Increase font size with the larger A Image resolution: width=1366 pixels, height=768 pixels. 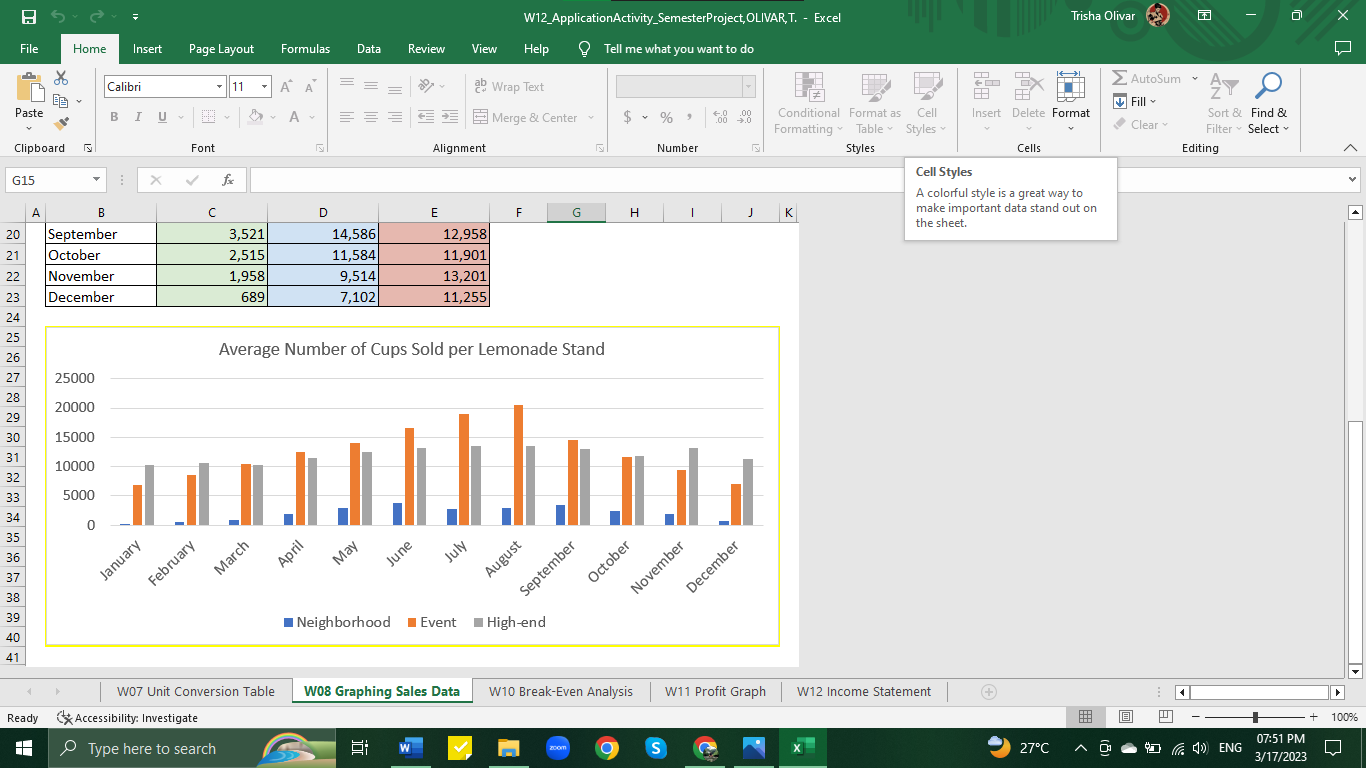click(286, 87)
